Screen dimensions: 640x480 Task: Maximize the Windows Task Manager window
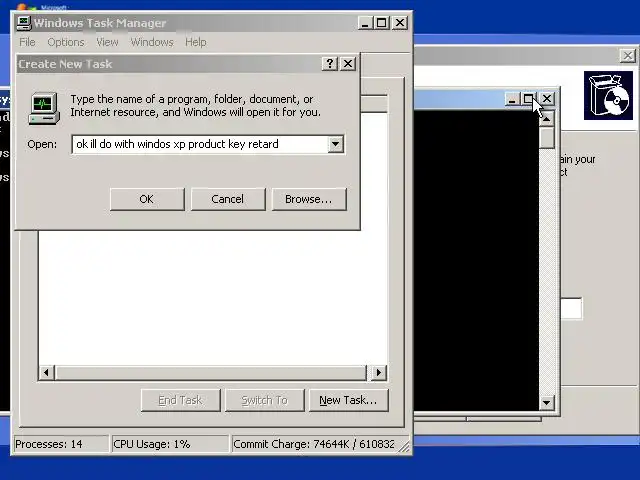(x=382, y=23)
